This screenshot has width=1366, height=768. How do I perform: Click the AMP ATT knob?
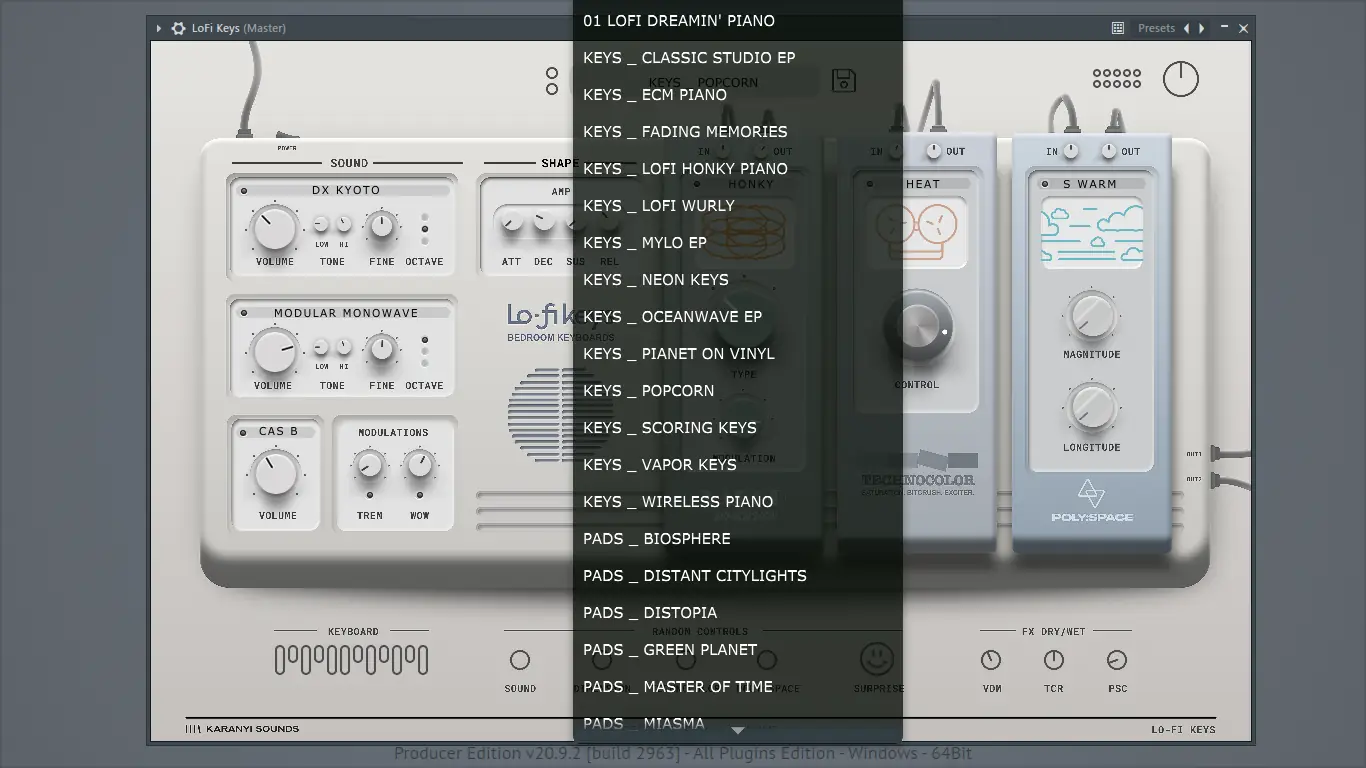tap(512, 223)
